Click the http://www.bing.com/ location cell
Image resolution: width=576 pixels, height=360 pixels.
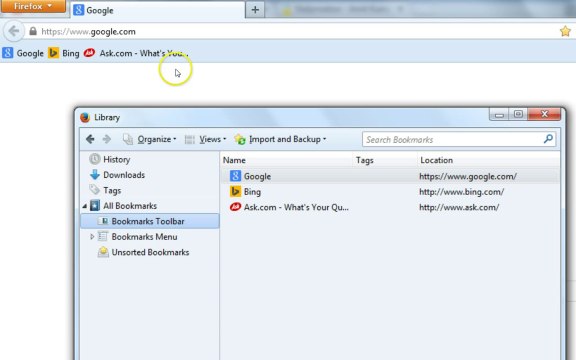[x=461, y=192]
